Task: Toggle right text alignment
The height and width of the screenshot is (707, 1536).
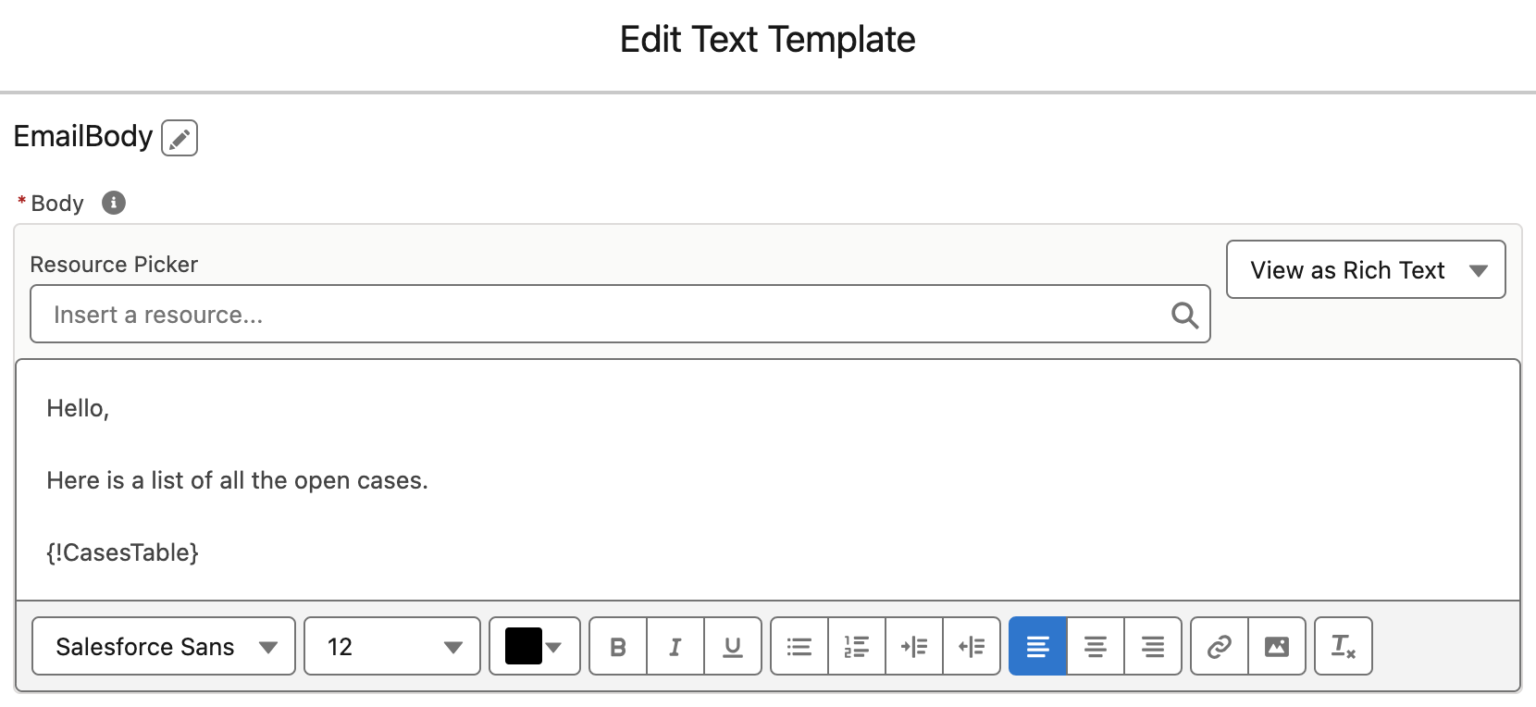Action: [1153, 646]
